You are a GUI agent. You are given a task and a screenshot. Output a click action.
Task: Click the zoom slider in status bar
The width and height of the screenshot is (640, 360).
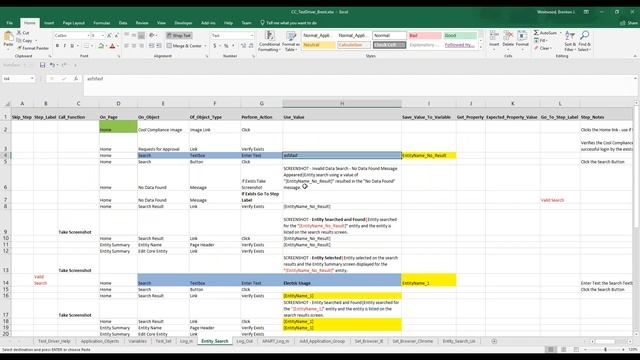605,350
